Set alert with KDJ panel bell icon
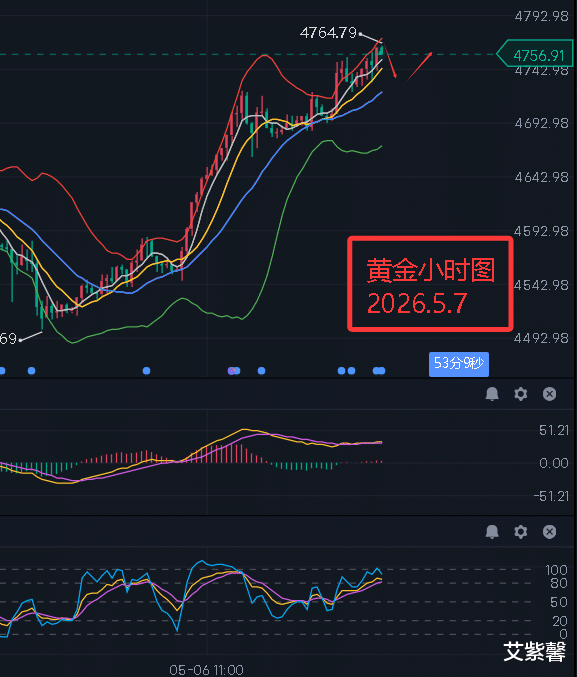 point(492,531)
